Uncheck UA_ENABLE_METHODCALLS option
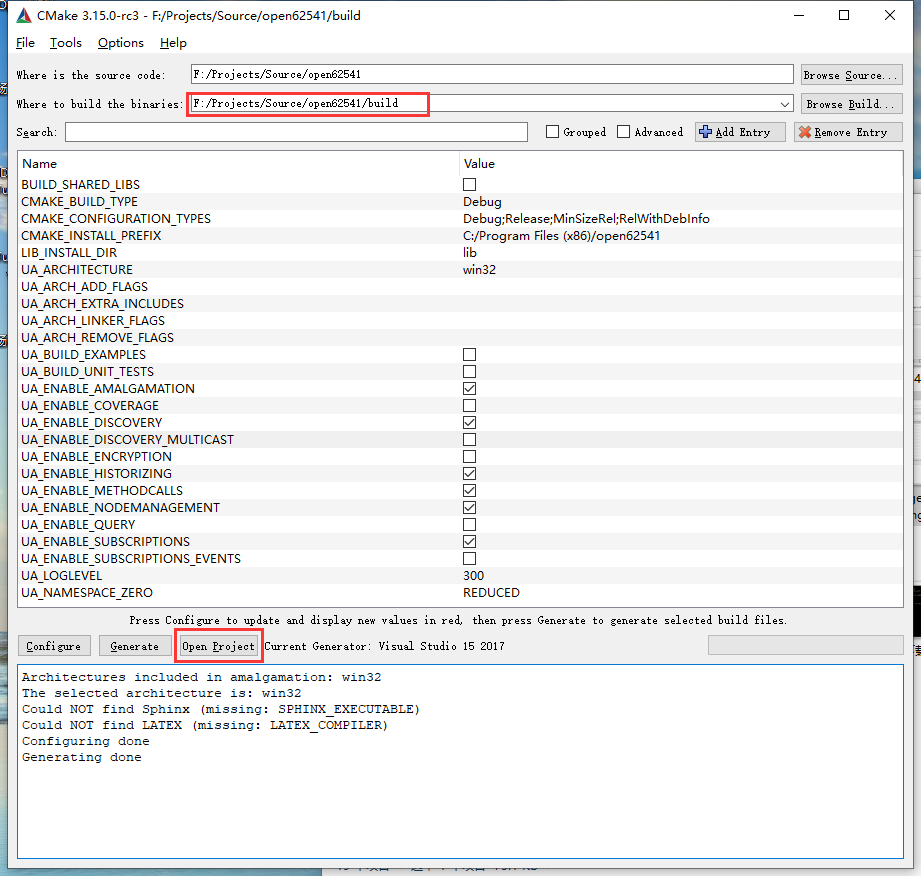This screenshot has height=876, width=921. (x=469, y=491)
